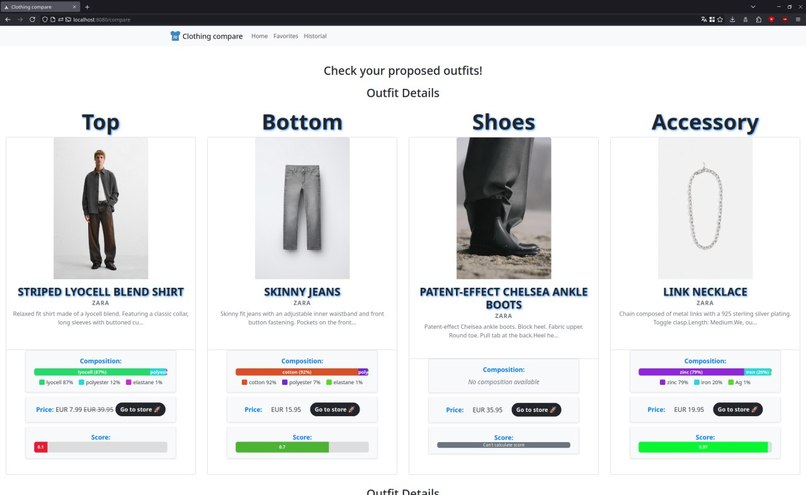This screenshot has height=495, width=806.
Task: Click the LINK NECKLACE title
Action: (x=705, y=292)
